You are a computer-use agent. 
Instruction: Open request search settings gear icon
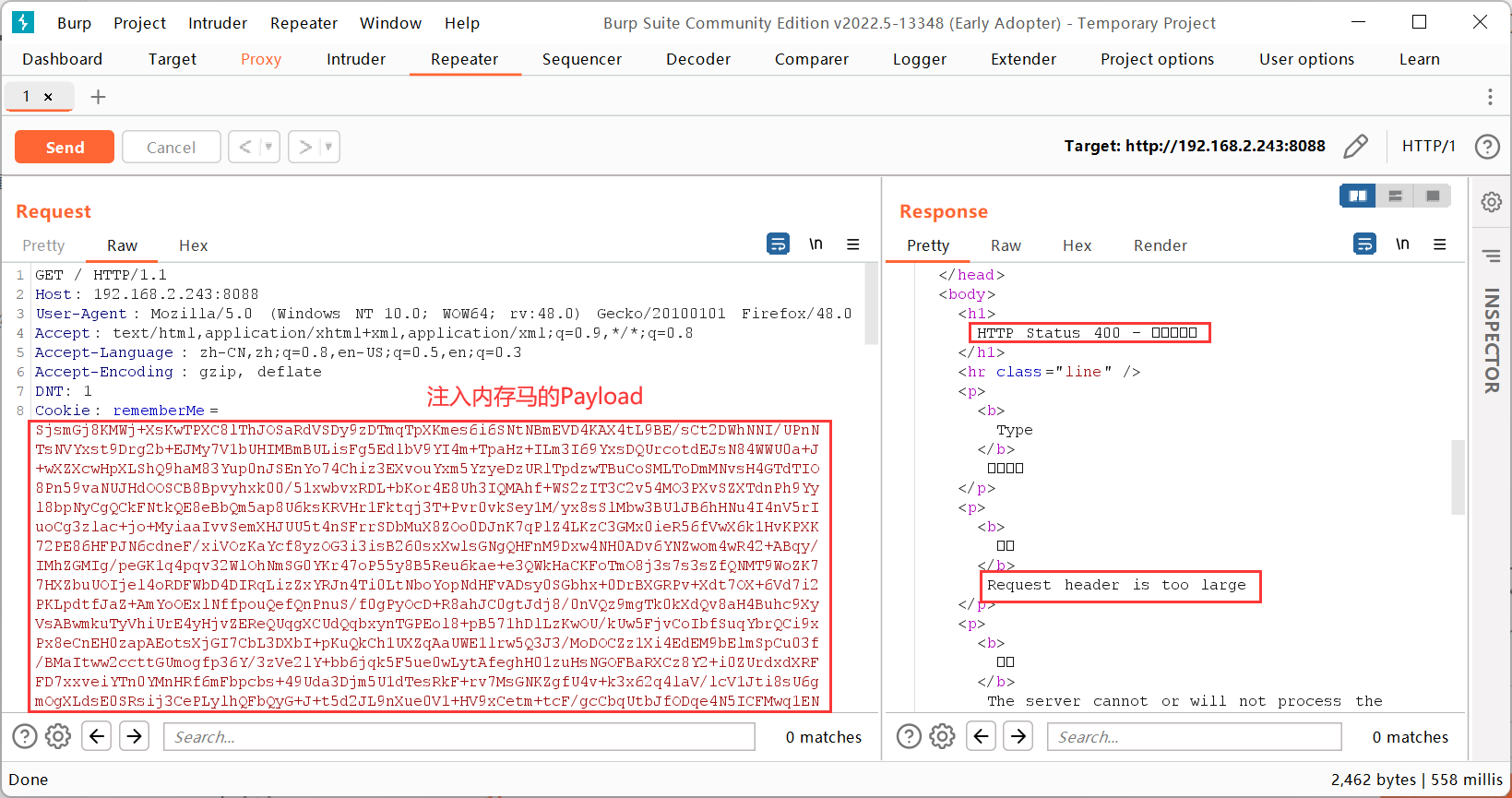pos(58,736)
